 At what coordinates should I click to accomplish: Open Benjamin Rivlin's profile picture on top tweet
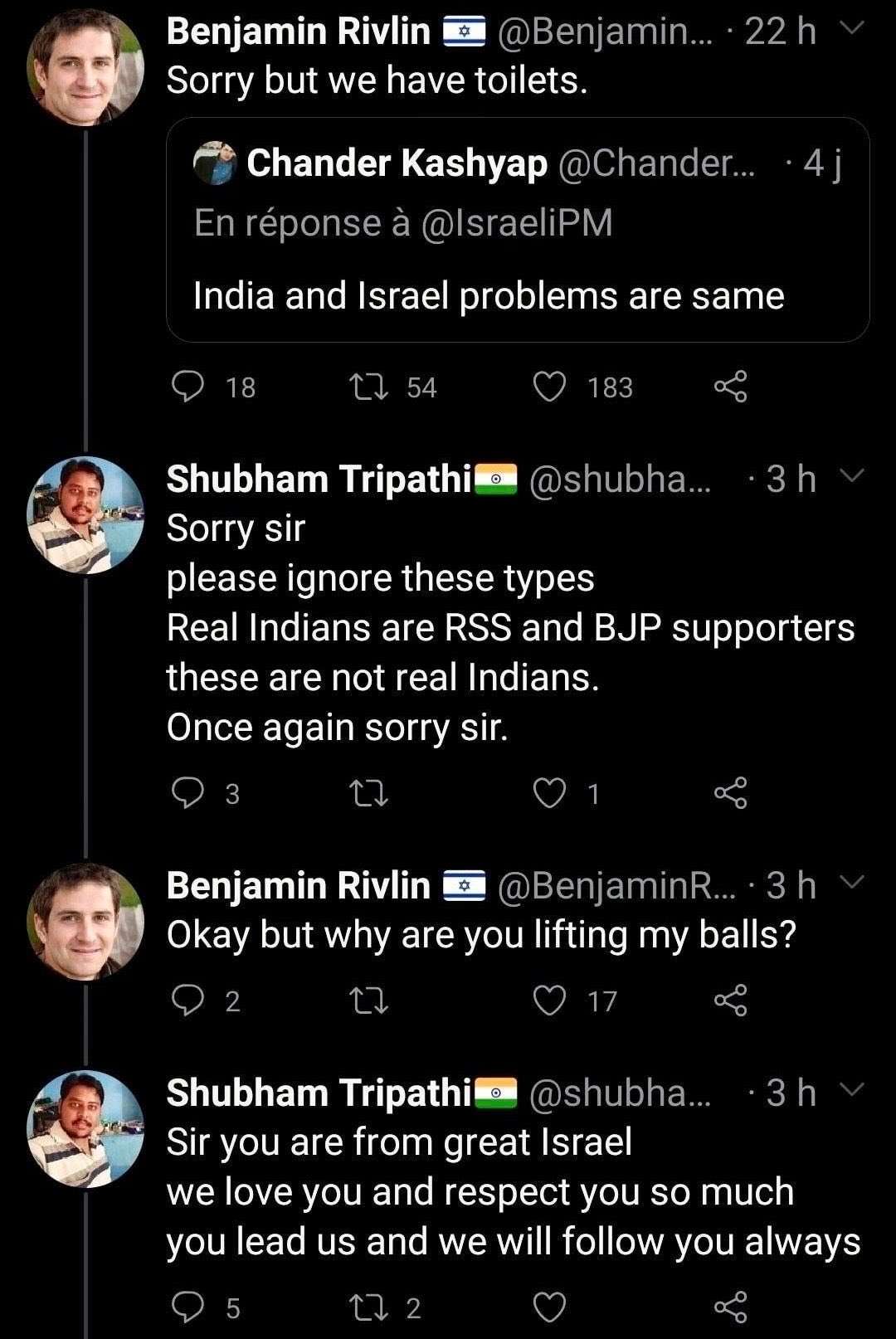[x=85, y=66]
